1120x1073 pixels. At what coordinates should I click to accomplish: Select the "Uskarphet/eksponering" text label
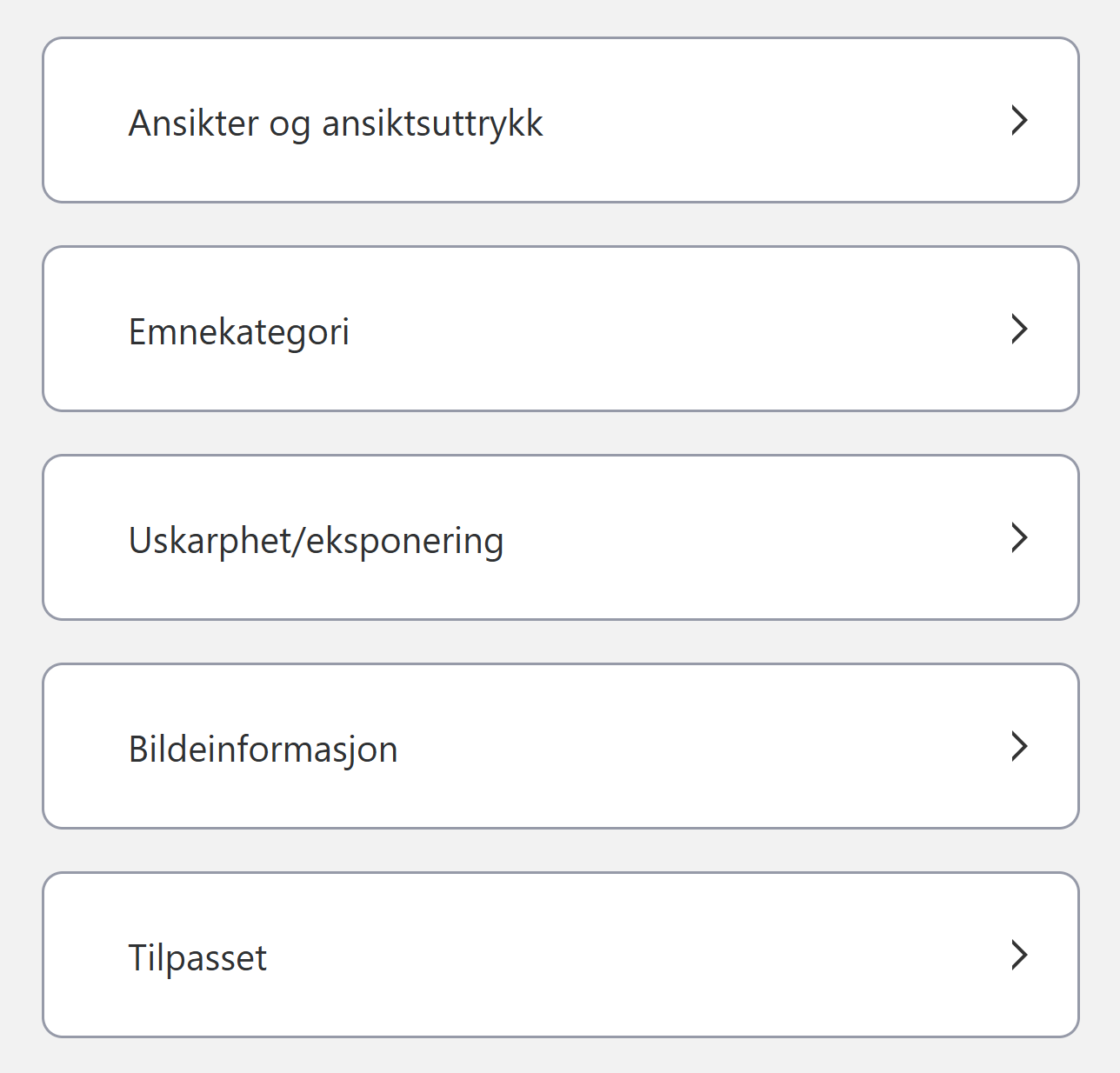(316, 541)
